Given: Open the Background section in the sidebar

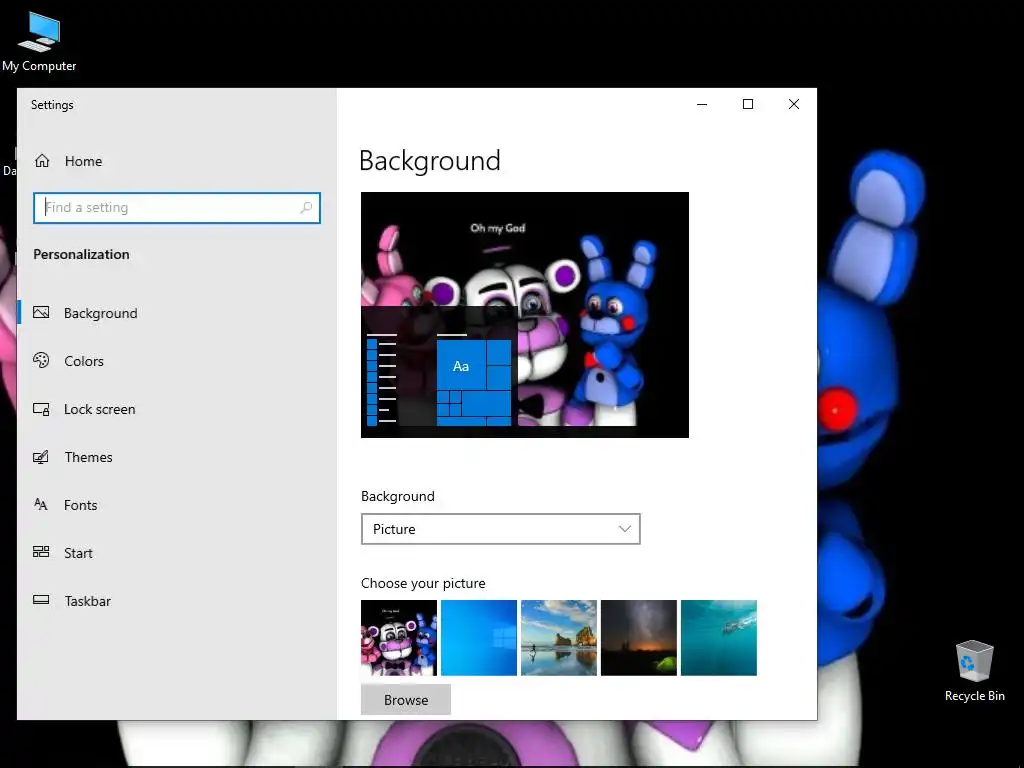Looking at the screenshot, I should pos(176,313).
